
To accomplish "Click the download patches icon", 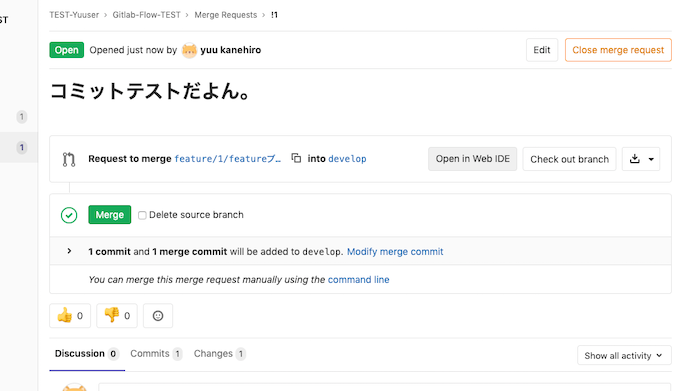I will [x=634, y=159].
